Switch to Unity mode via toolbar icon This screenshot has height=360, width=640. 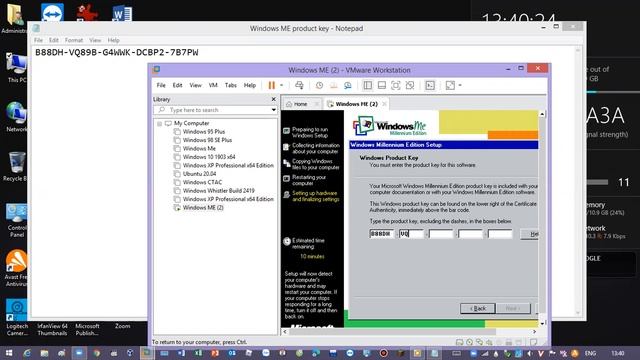coord(410,85)
